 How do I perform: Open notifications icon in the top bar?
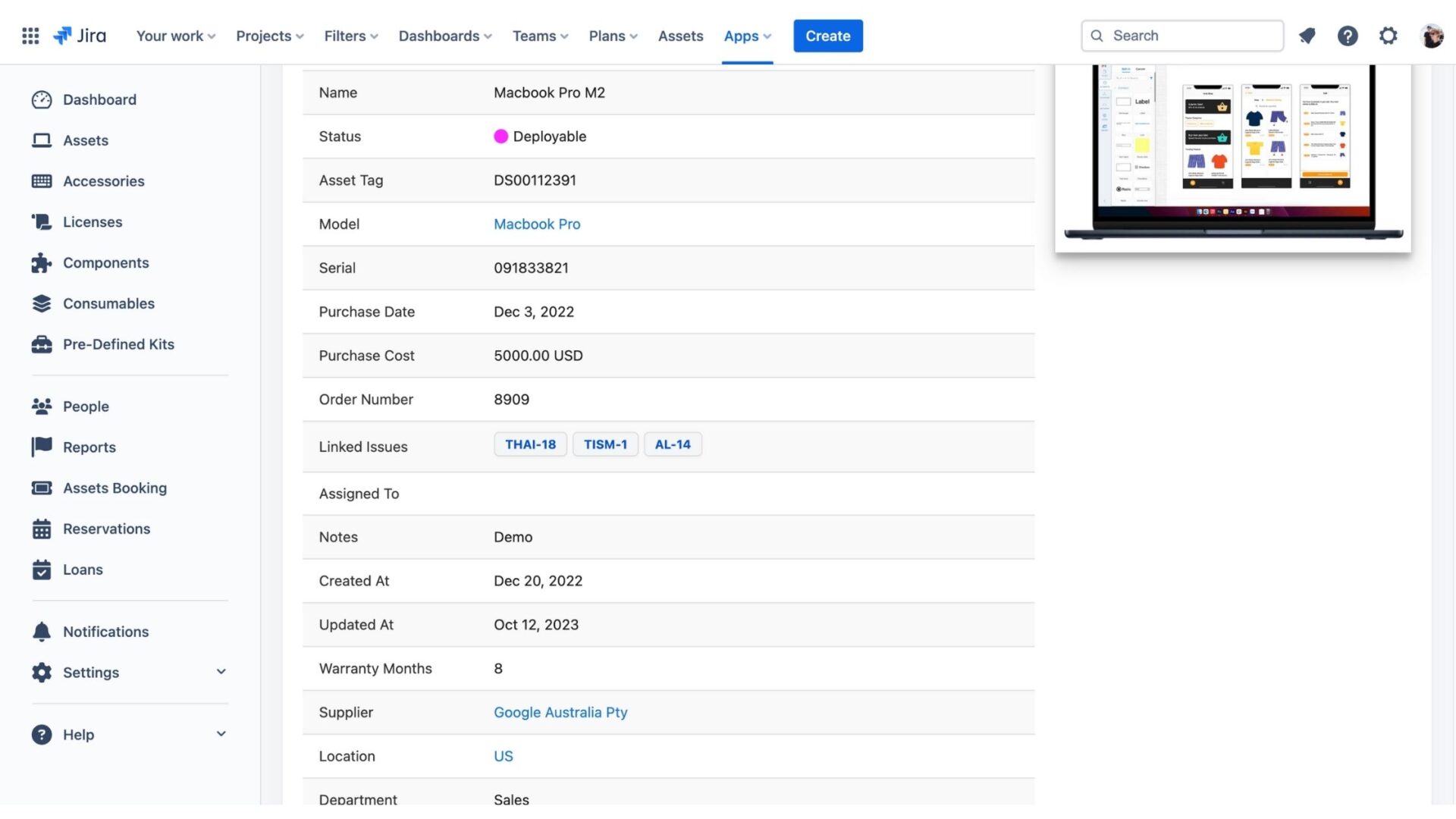[x=1307, y=36]
